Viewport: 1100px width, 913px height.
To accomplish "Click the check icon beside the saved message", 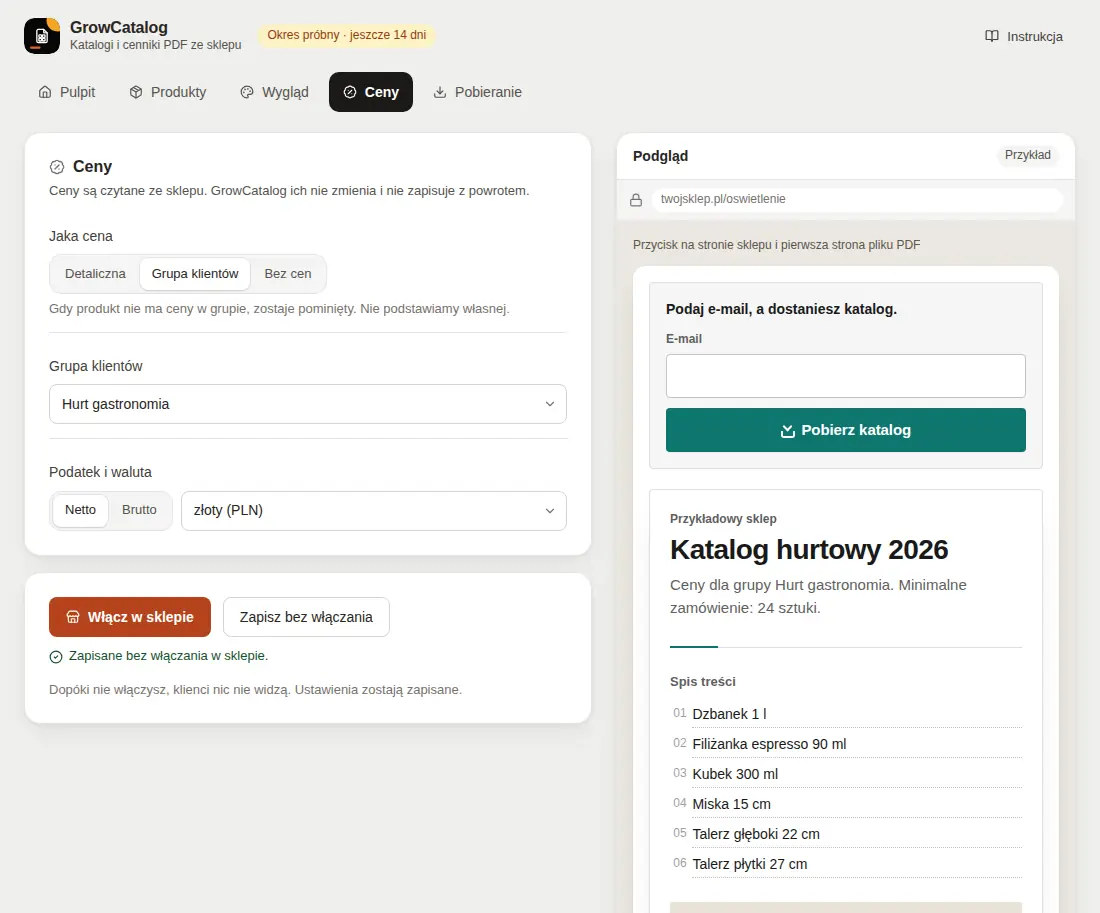I will [x=56, y=657].
